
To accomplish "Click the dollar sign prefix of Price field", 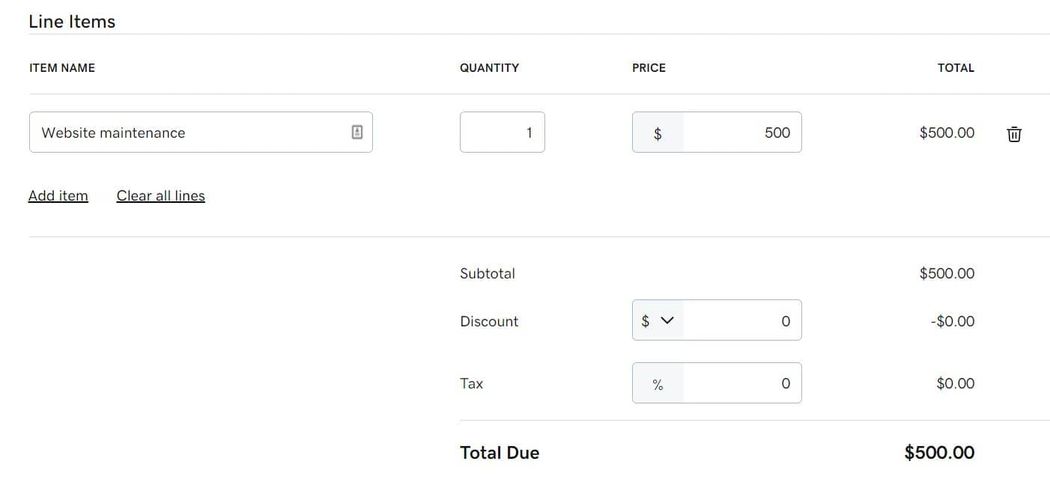I will point(658,133).
